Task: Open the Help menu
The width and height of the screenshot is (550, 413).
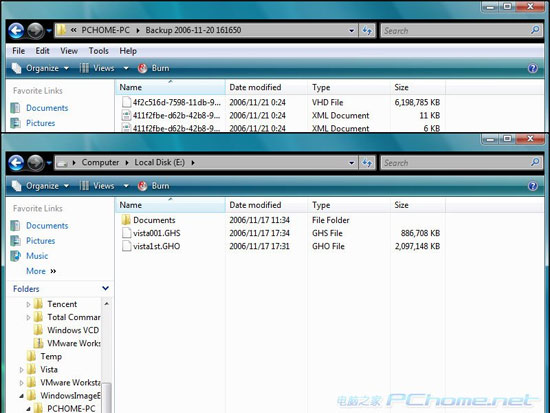Action: pos(128,51)
